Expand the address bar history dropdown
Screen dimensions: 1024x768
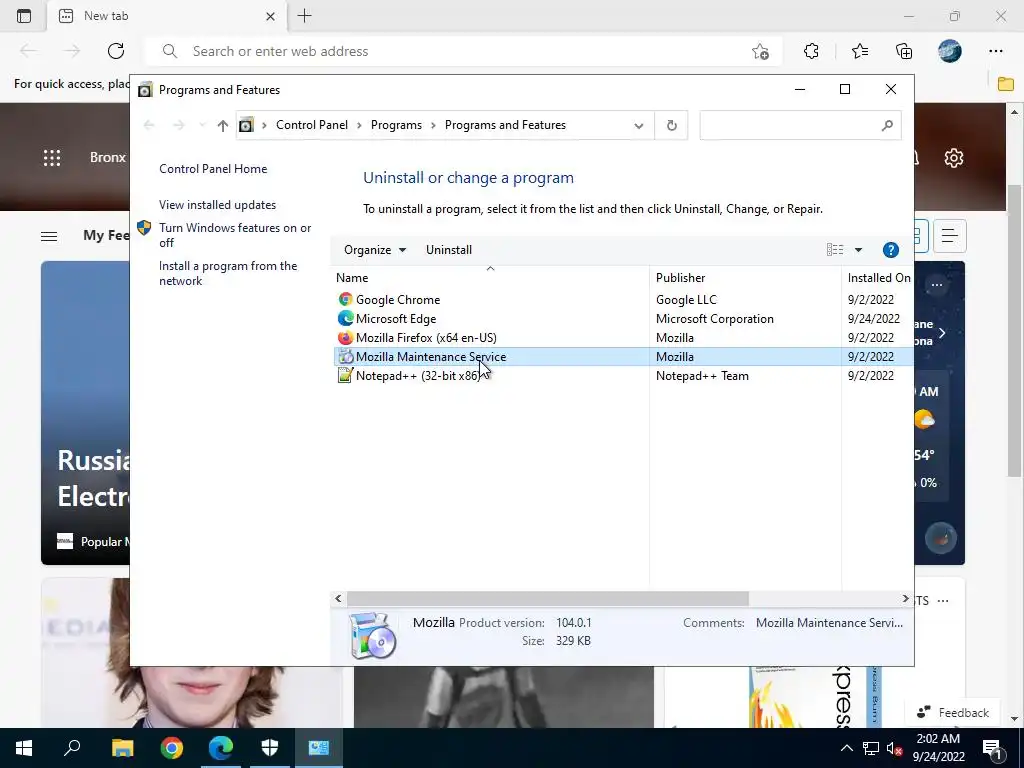[x=639, y=125]
